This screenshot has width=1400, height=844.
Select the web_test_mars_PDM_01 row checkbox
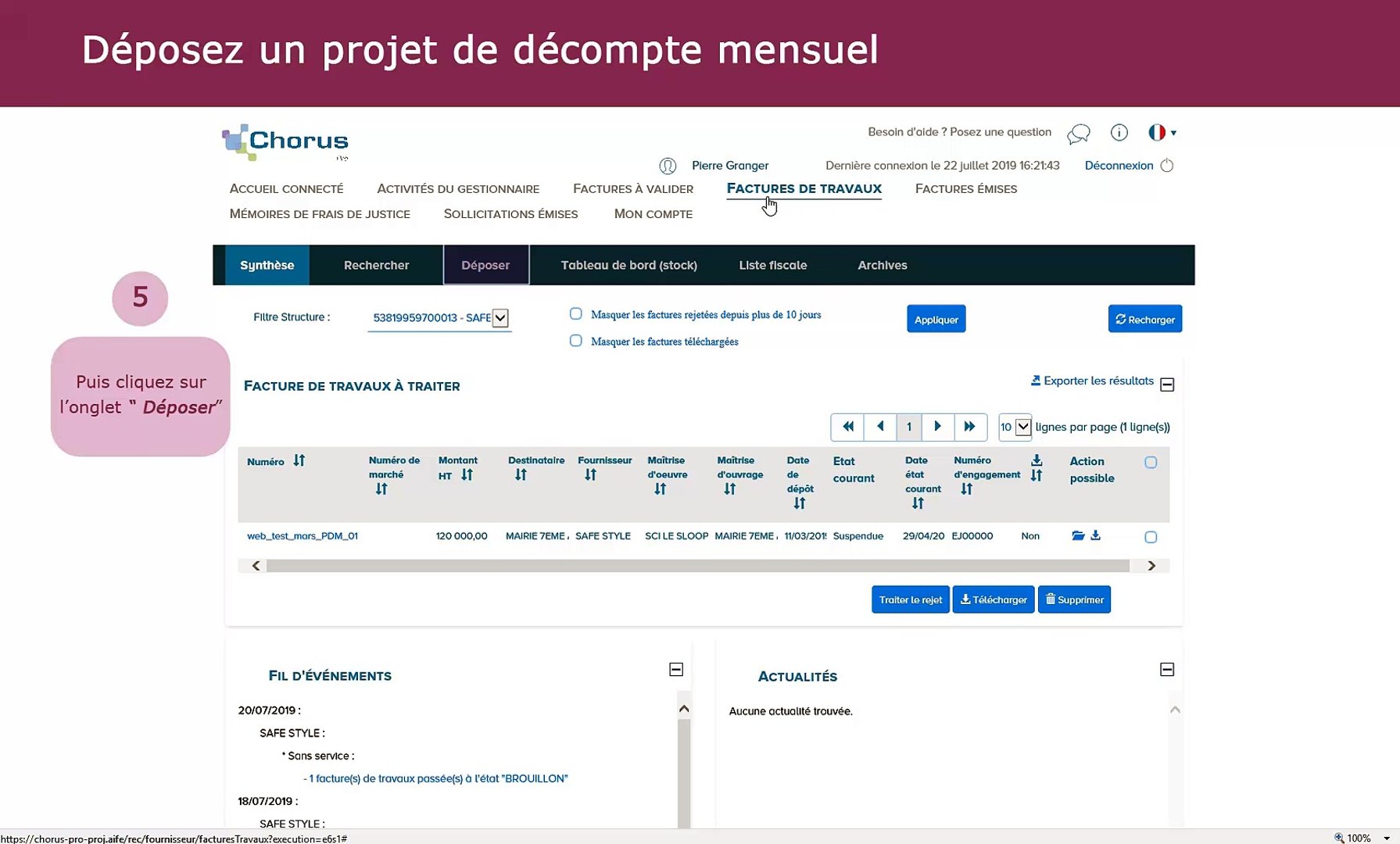point(1151,537)
